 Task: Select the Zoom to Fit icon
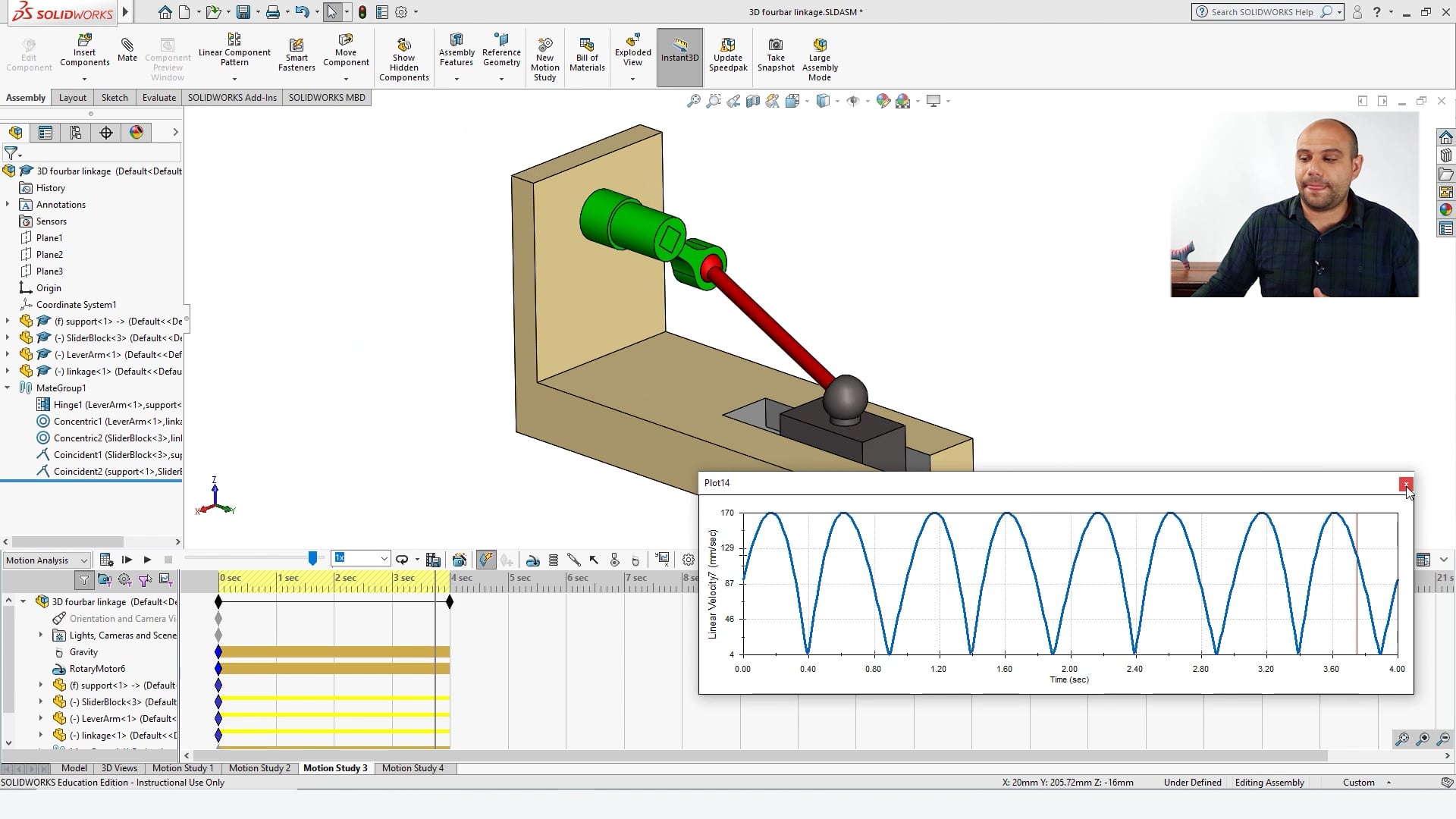[695, 101]
